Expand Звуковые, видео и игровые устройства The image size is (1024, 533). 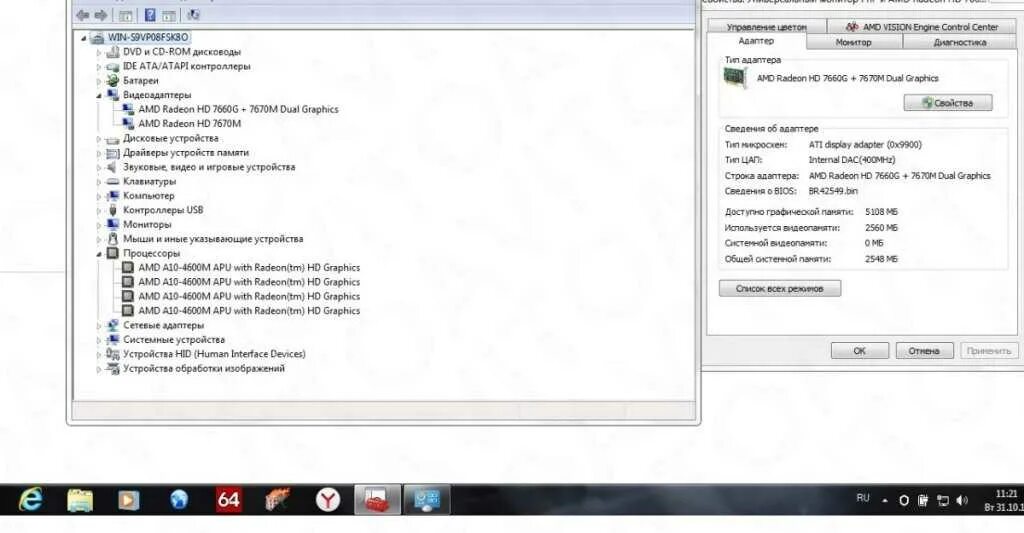[99, 167]
